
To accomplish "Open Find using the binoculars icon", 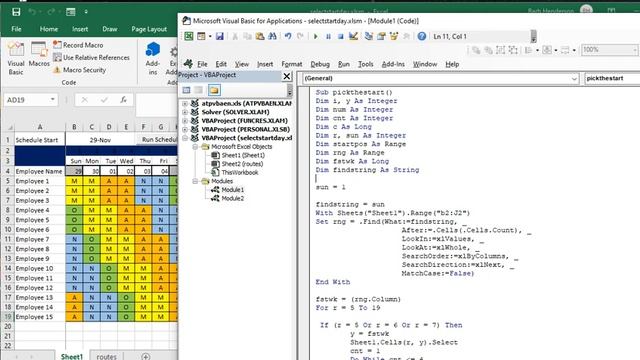I will point(272,36).
